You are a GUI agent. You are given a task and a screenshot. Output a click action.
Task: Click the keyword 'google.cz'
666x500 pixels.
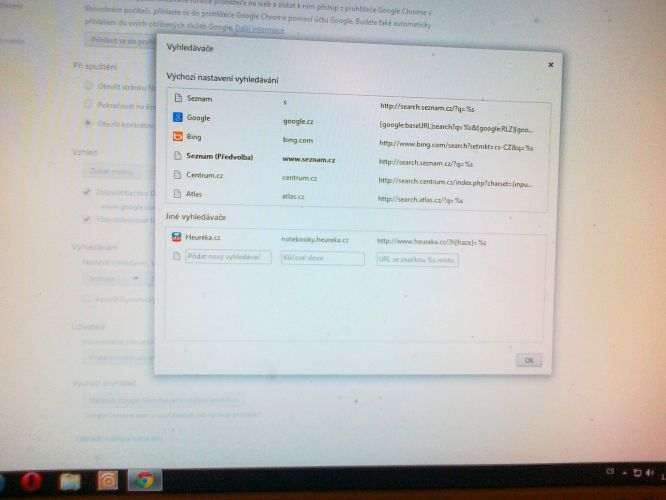click(298, 121)
